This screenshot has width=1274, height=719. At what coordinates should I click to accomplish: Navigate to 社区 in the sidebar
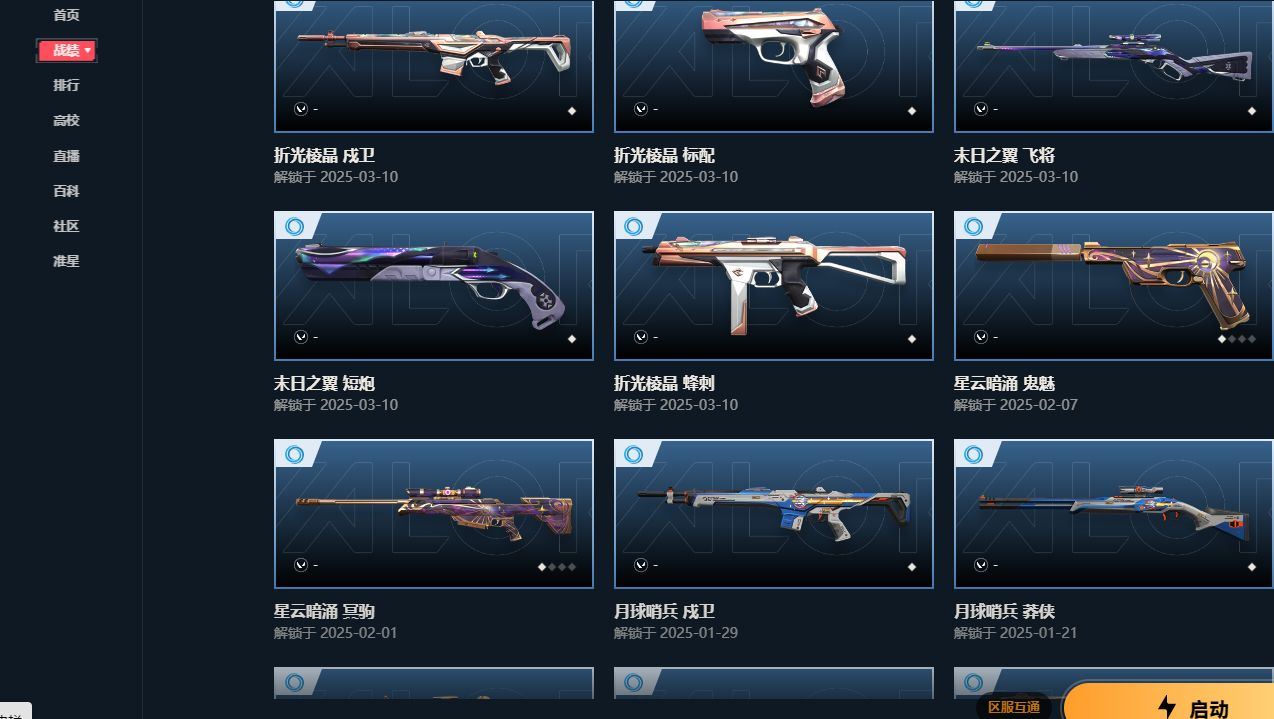tap(66, 226)
